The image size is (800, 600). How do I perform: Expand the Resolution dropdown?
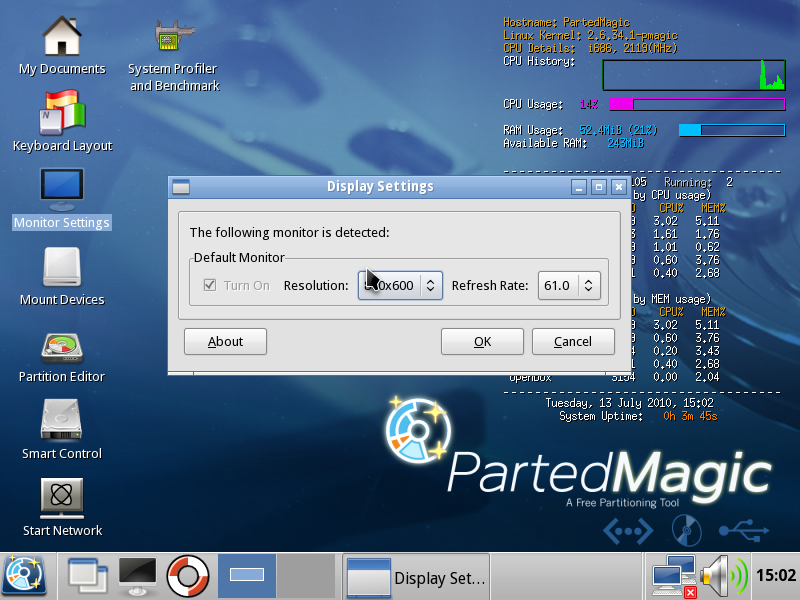(x=401, y=285)
